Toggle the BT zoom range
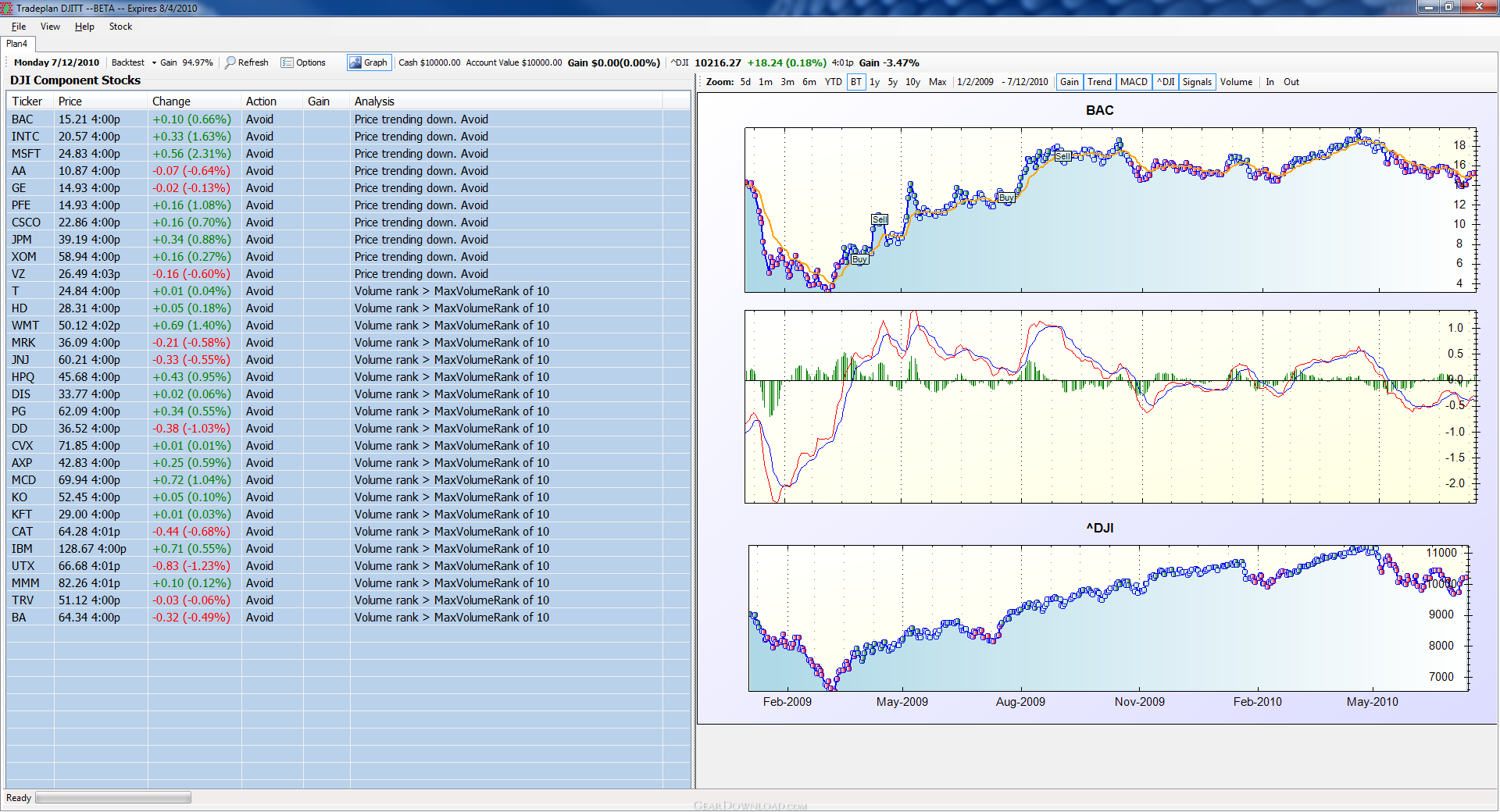This screenshot has width=1500, height=812. click(856, 82)
